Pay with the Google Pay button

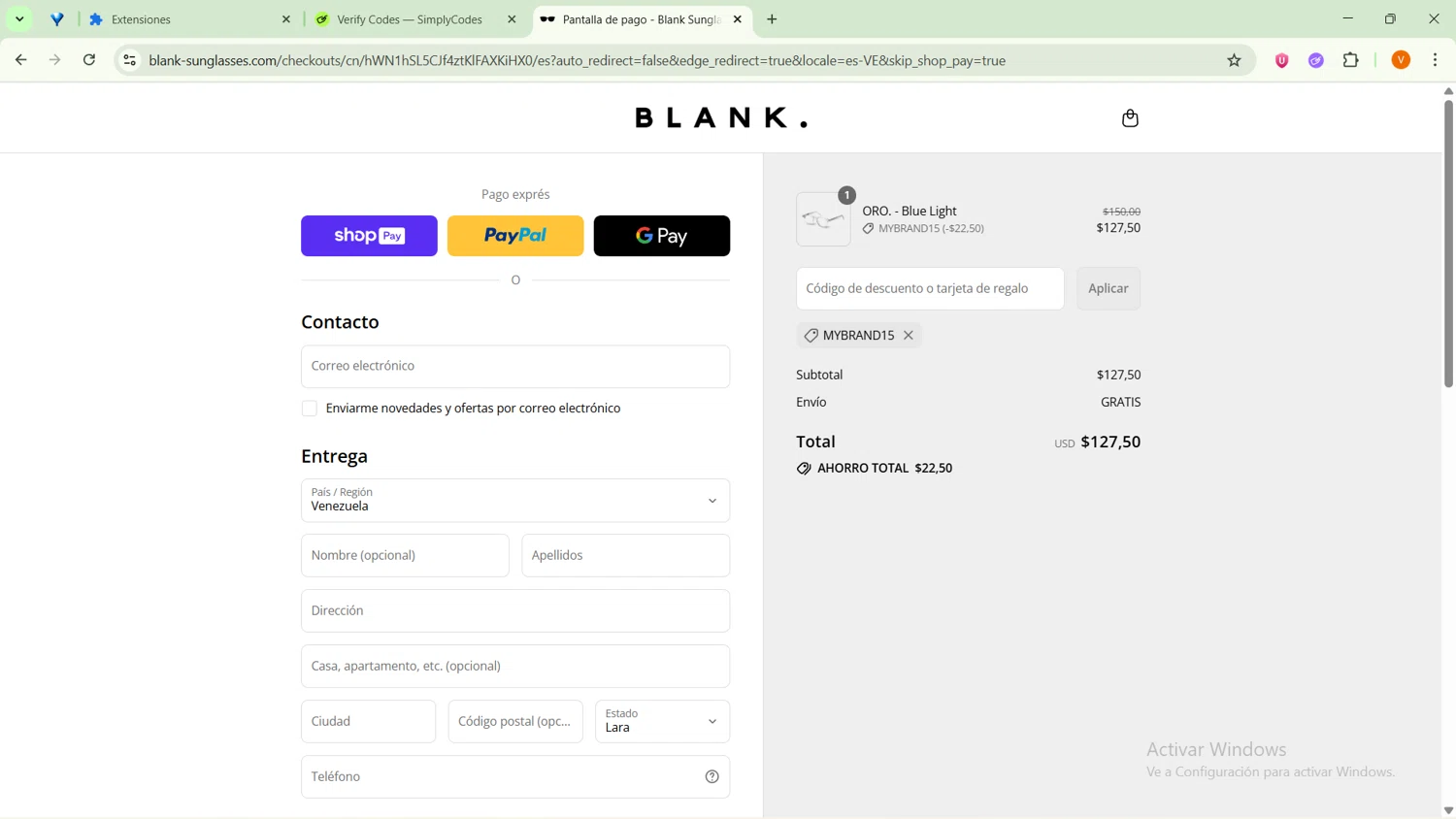click(x=662, y=236)
